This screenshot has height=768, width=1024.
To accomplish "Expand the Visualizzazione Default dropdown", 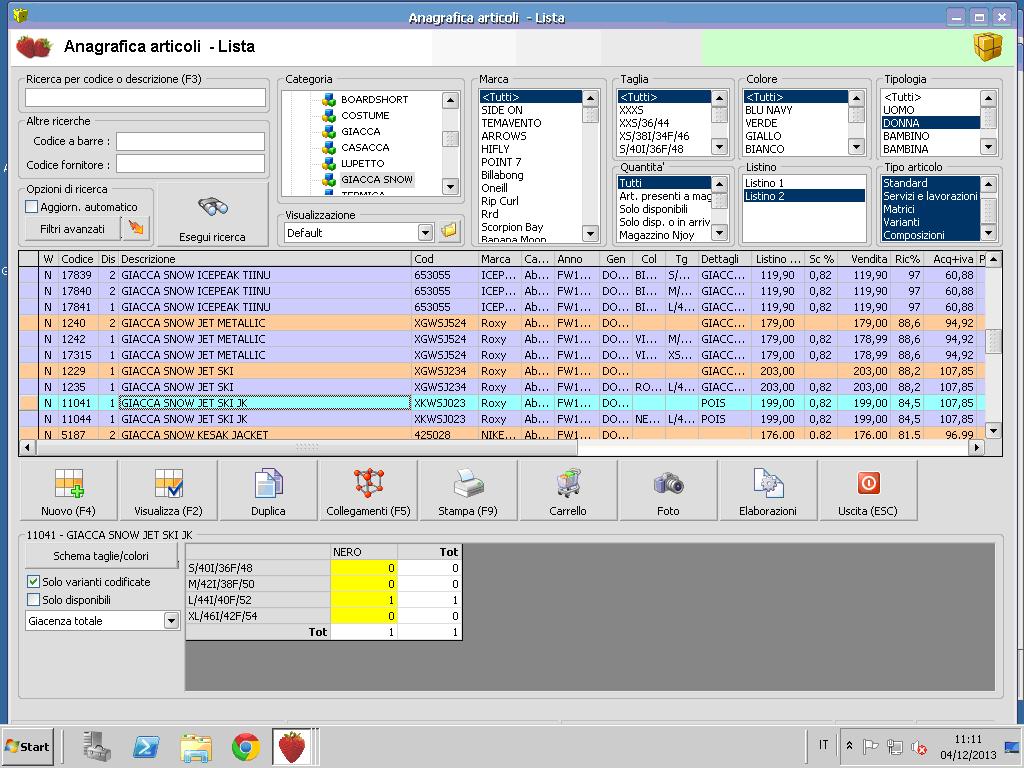I will (x=425, y=233).
